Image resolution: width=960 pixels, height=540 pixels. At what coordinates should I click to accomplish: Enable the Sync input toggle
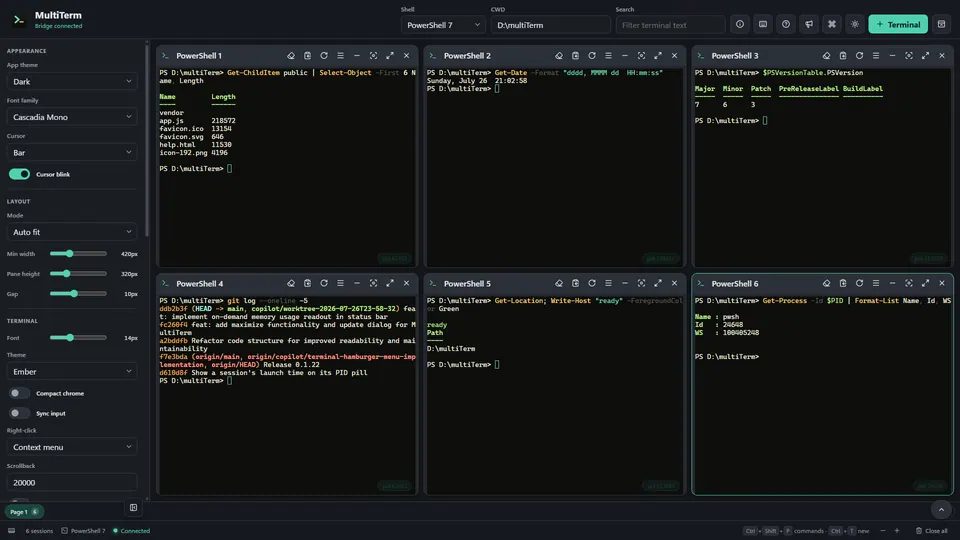19,413
